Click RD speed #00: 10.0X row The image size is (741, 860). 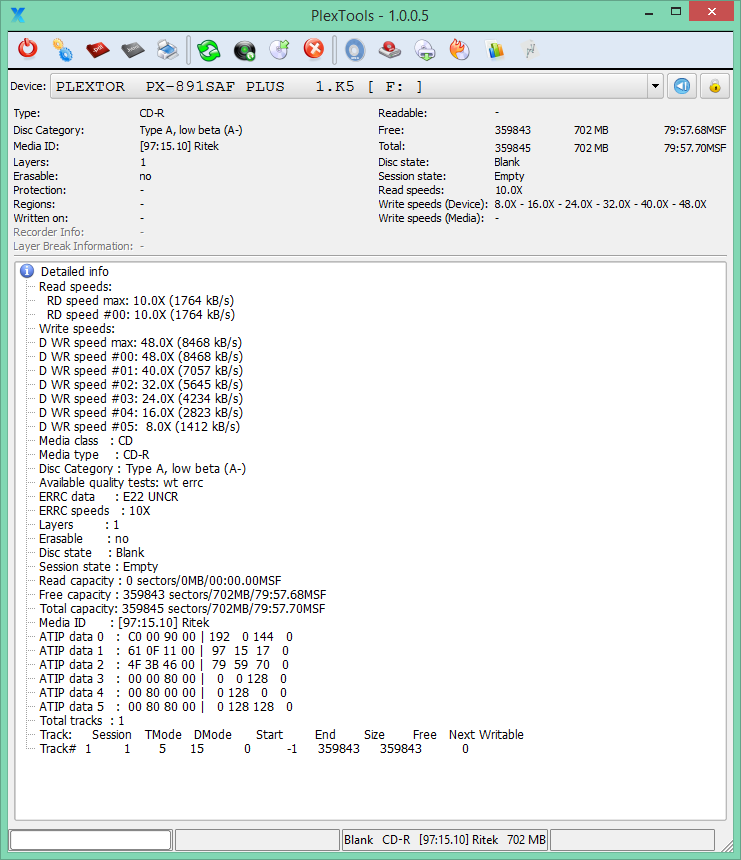pos(141,315)
